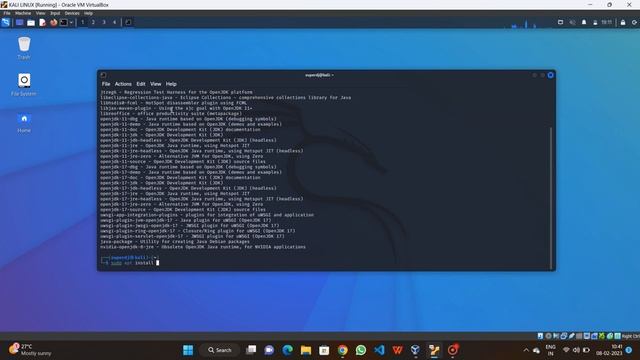Click the VirtualBox shared folders status icon

[579, 336]
